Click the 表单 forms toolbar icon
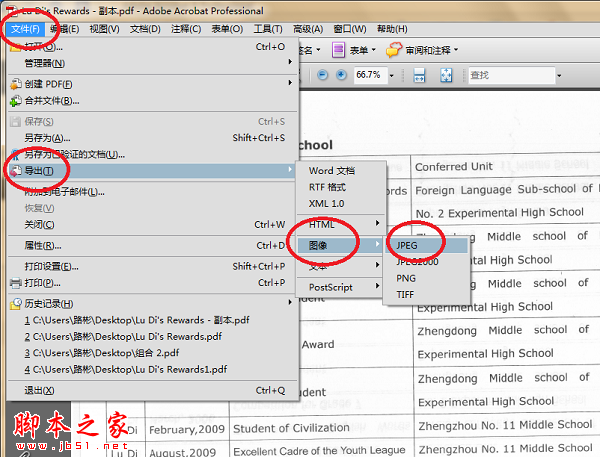Viewport: 600px width, 457px height. (338, 50)
